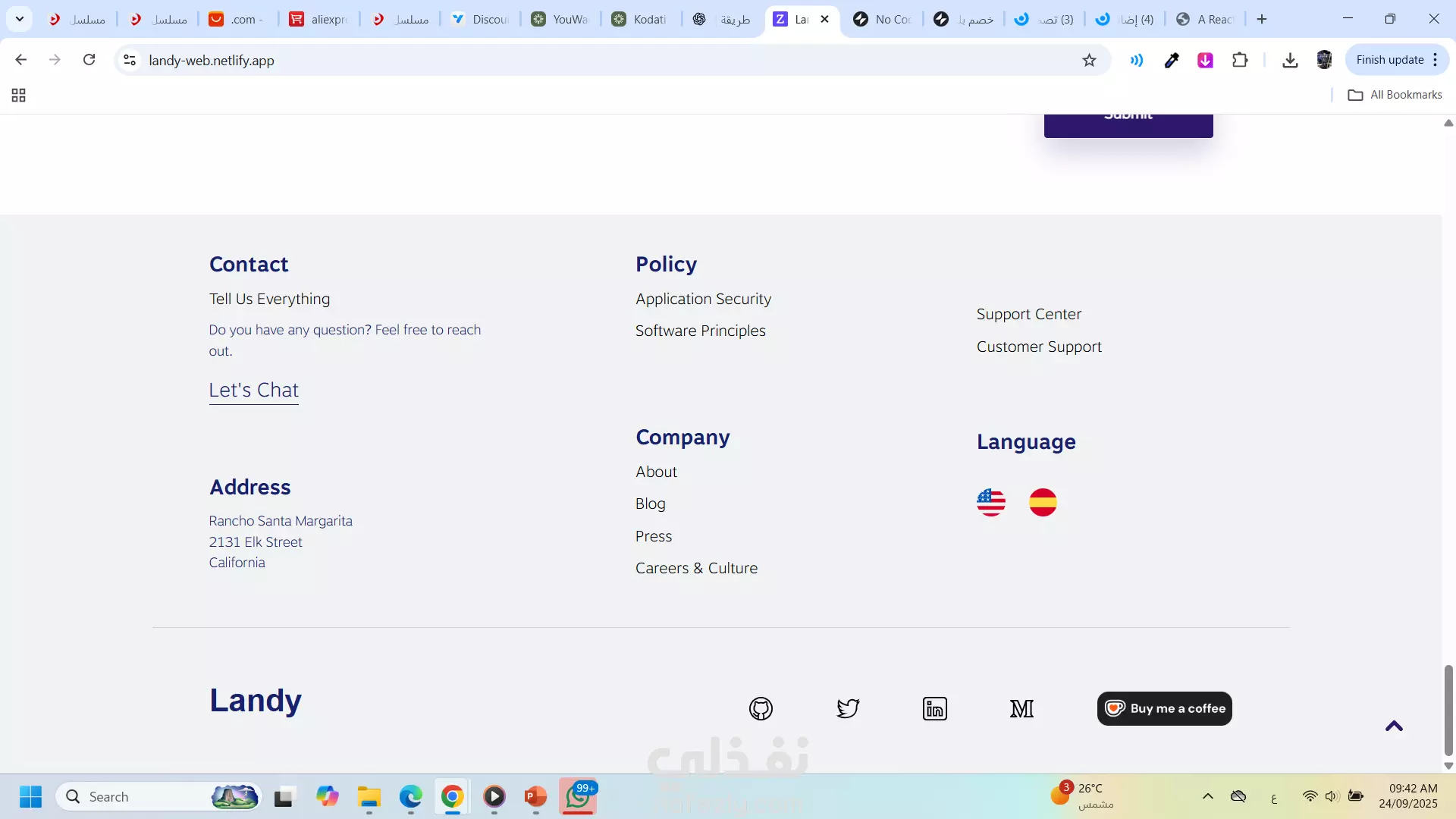Open the Careers & Culture link

pyautogui.click(x=696, y=568)
